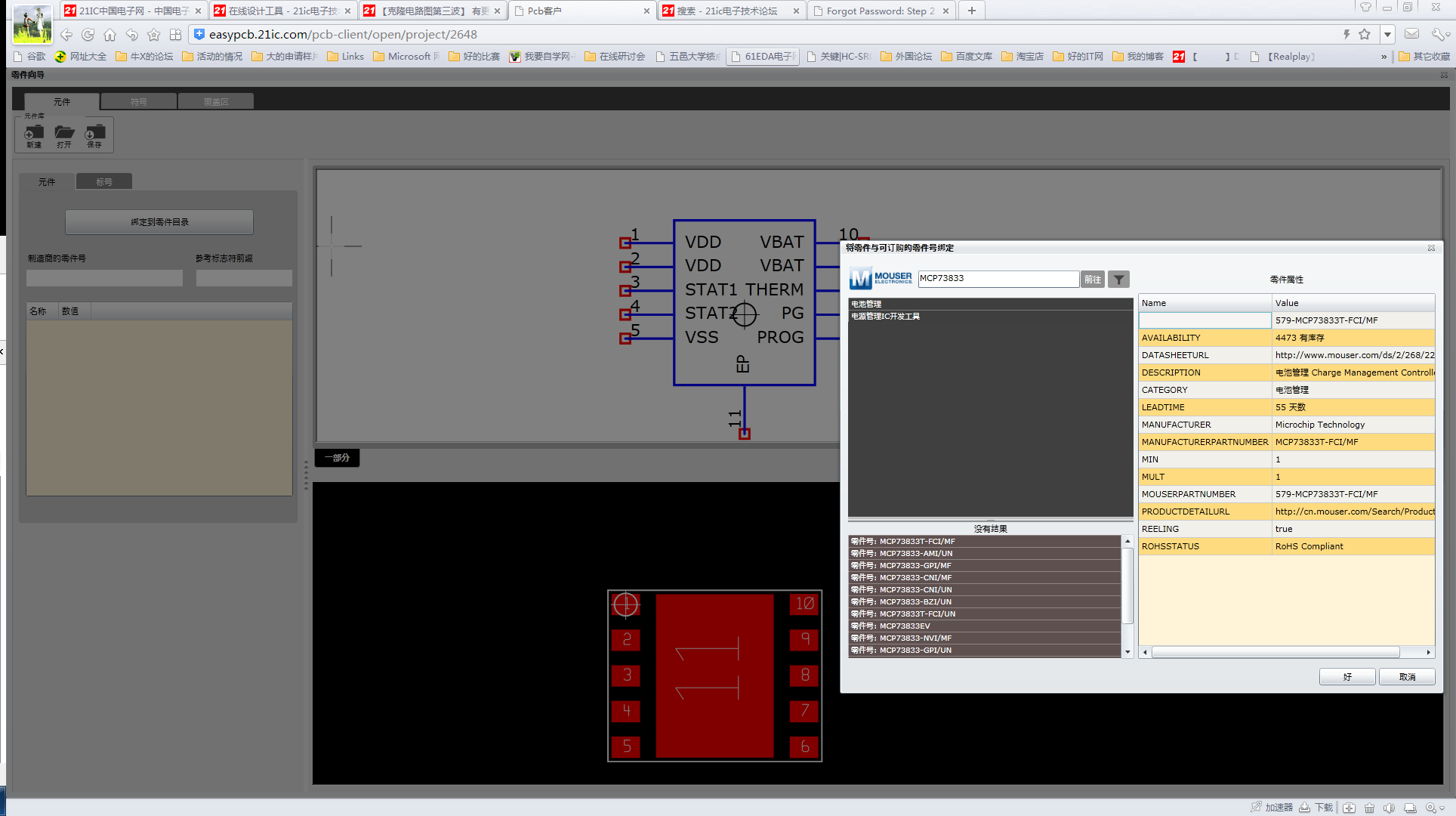
Task: Click the Name column header
Action: (x=1205, y=303)
